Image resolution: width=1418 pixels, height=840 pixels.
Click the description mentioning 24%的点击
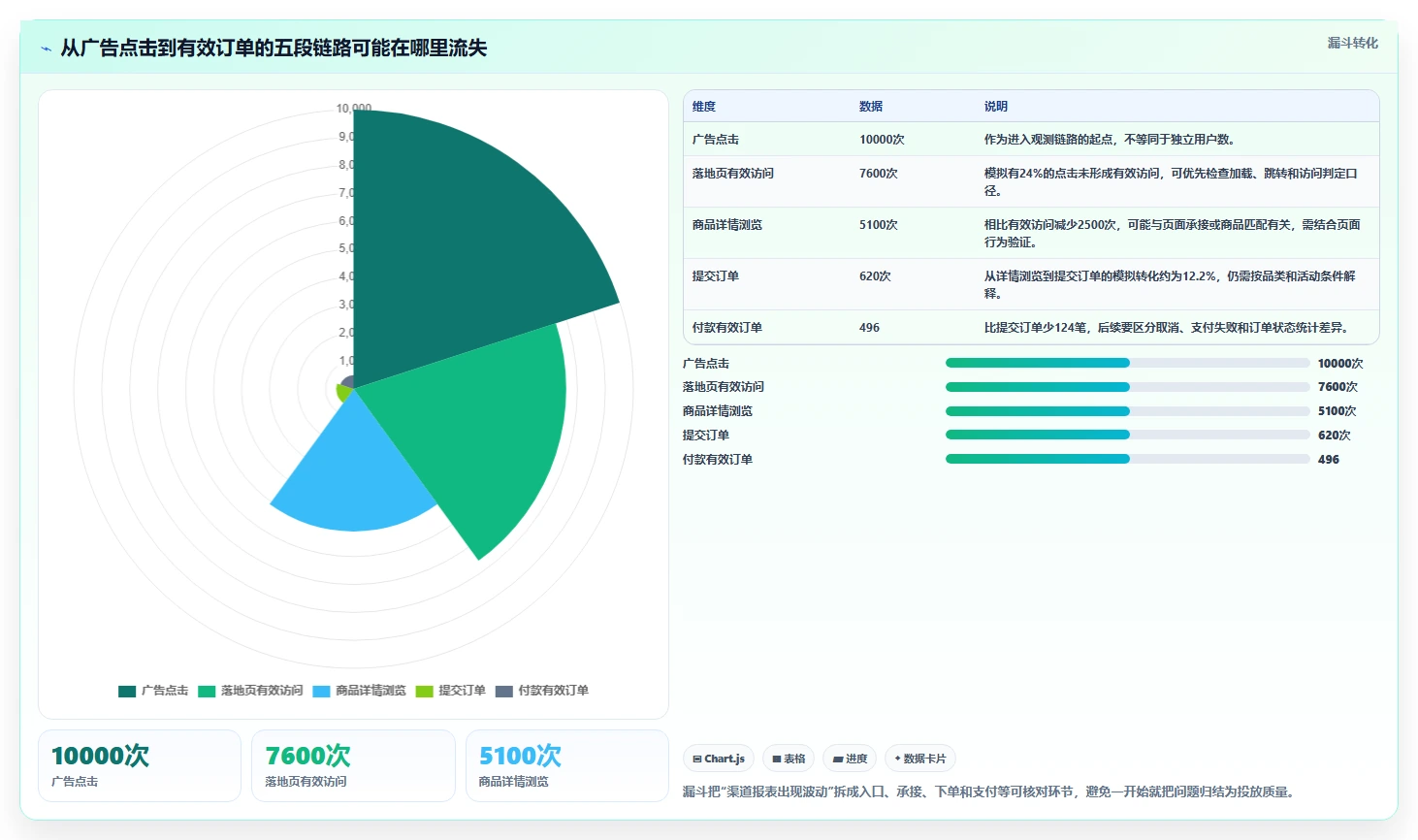[1172, 182]
